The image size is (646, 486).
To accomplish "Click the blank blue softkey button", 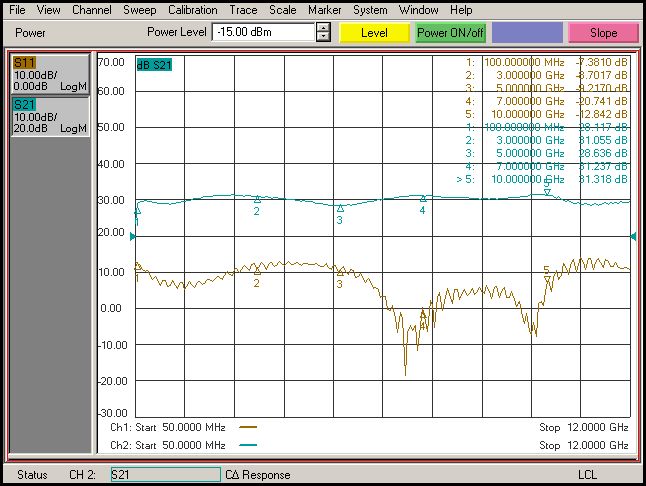I will coord(527,33).
